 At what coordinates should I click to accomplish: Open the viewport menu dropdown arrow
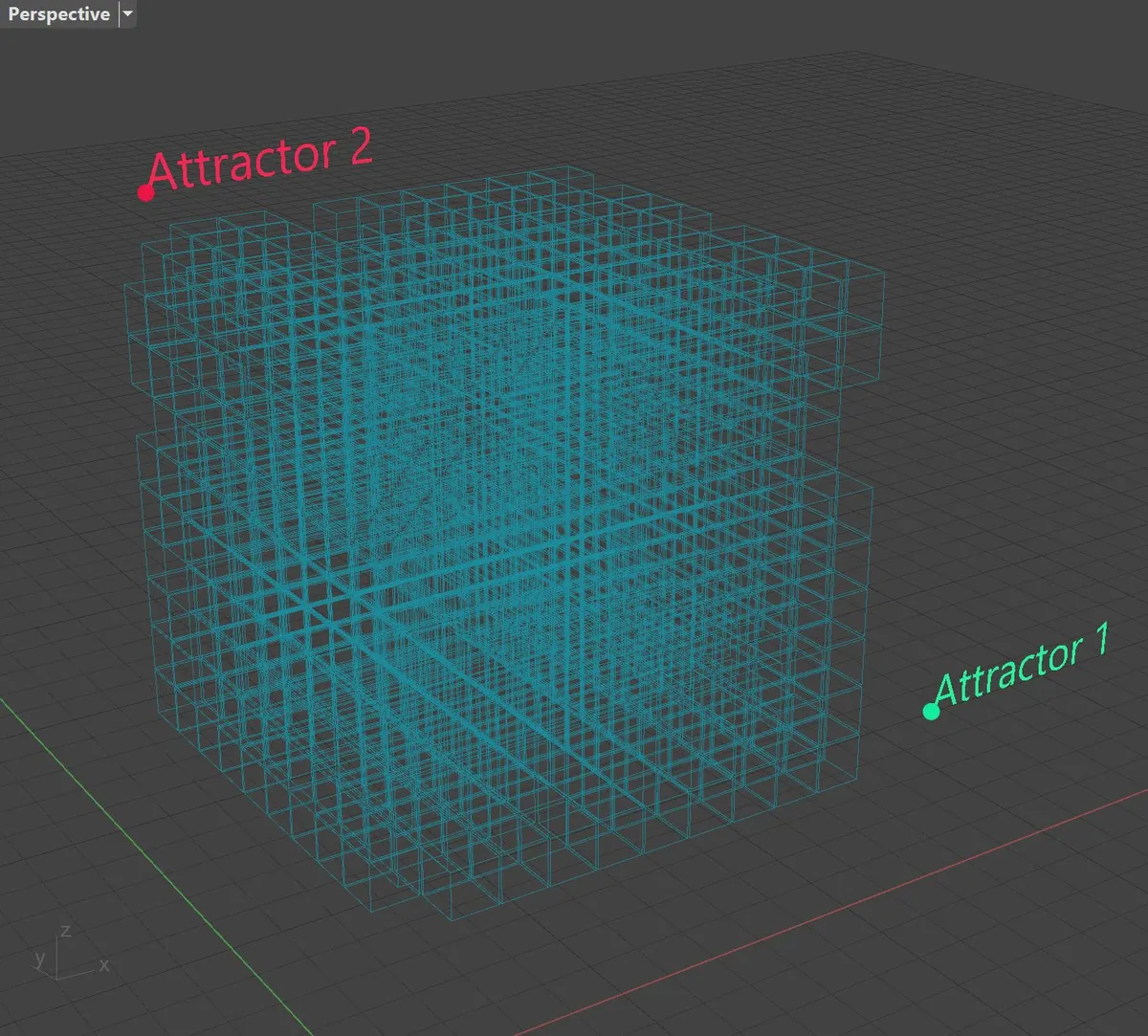(x=128, y=14)
